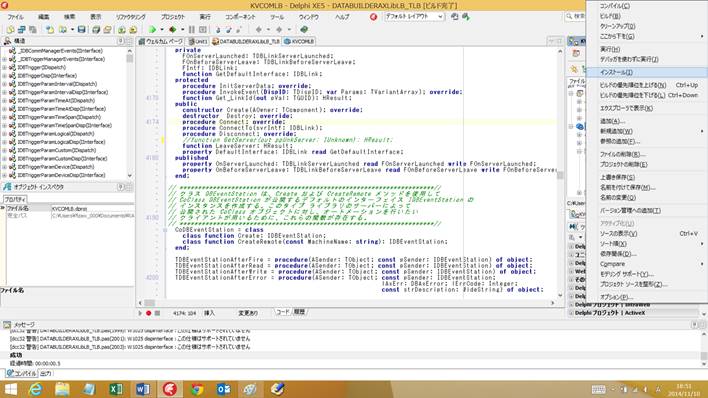Open the Run button dropdown arrow
This screenshot has height=398, width=708.
(162, 29)
